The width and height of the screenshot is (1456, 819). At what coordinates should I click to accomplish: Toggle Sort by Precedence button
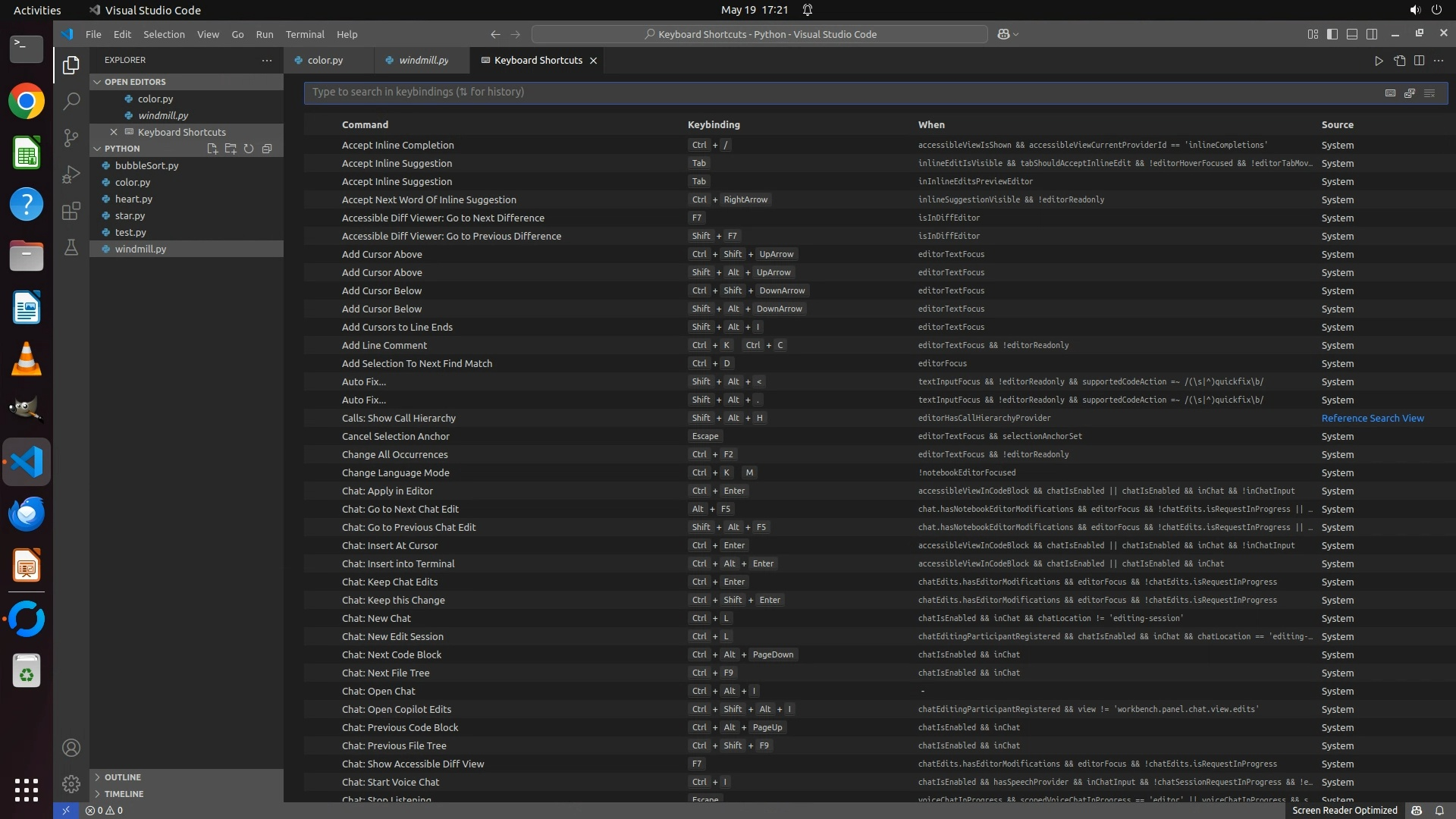coord(1410,93)
